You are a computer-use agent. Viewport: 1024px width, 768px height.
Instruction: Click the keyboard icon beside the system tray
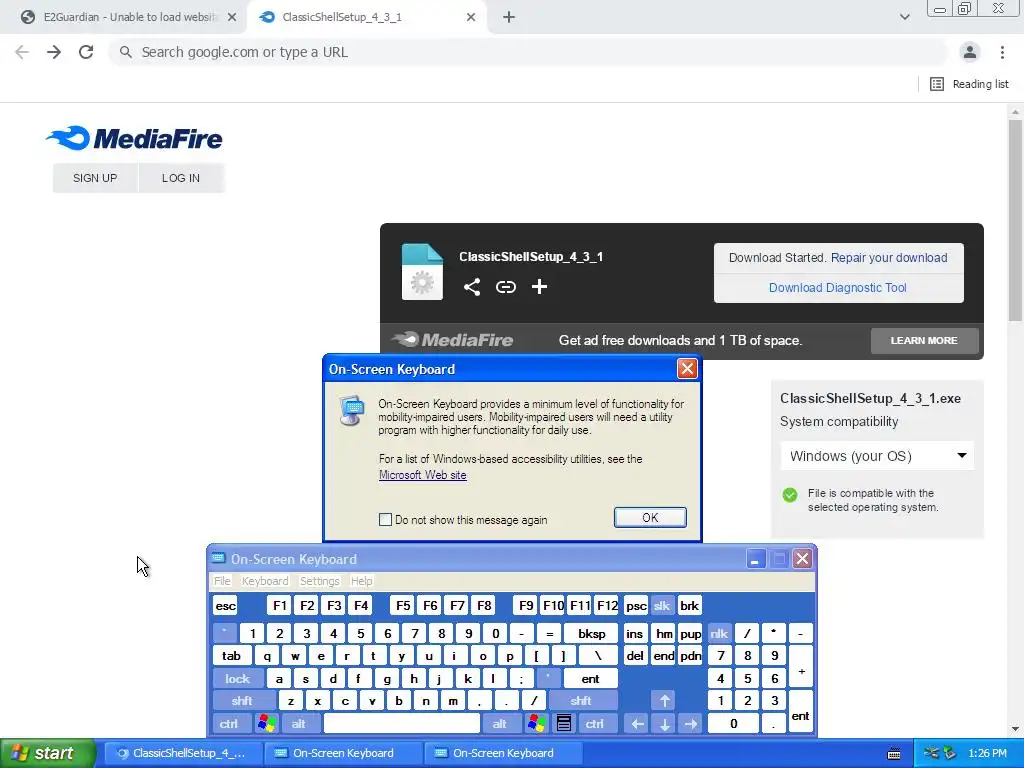894,754
